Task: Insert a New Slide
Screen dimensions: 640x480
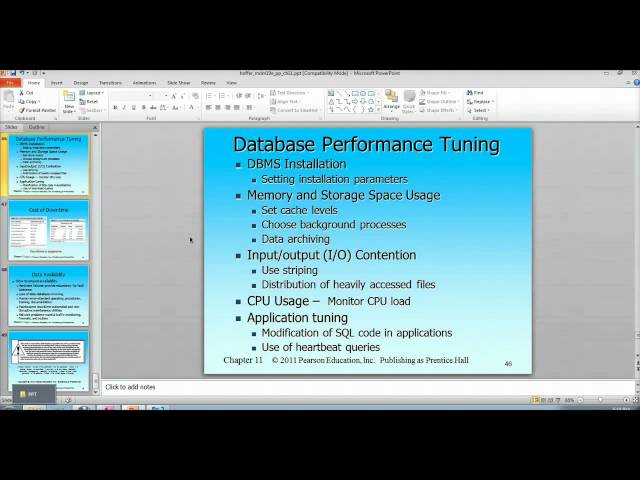Action: tap(69, 102)
